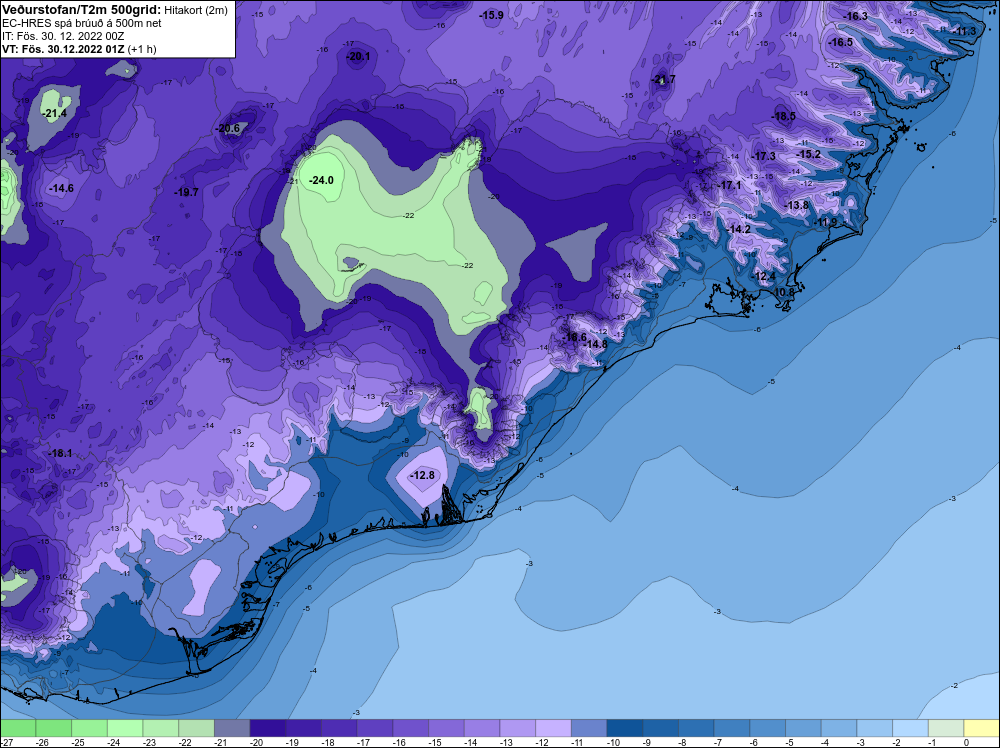Click the "Hitakort (2m)" header text
This screenshot has height=748, width=1000.
tap(195, 10)
